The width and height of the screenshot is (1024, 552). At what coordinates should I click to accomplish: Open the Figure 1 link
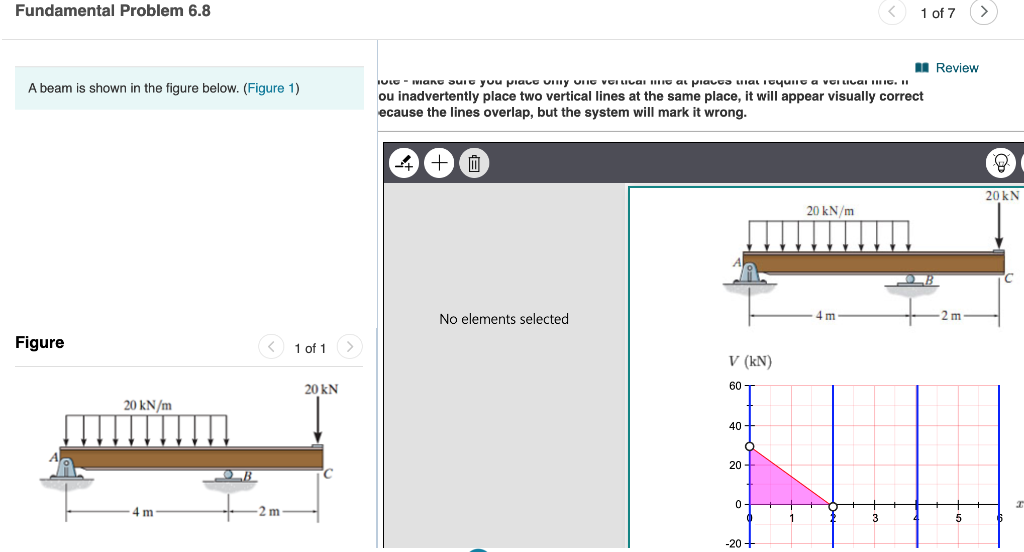click(x=271, y=88)
